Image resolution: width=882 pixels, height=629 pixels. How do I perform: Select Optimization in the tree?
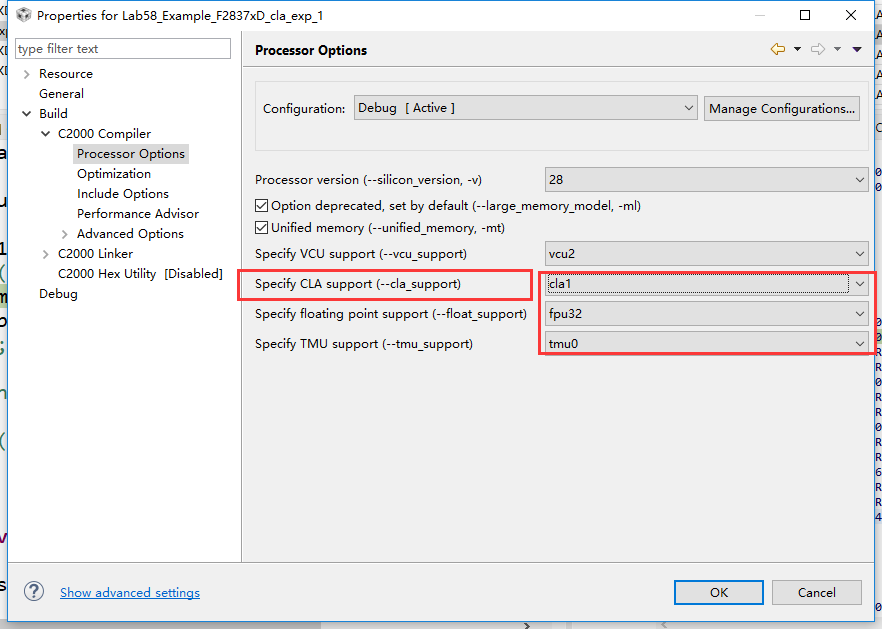pos(114,174)
